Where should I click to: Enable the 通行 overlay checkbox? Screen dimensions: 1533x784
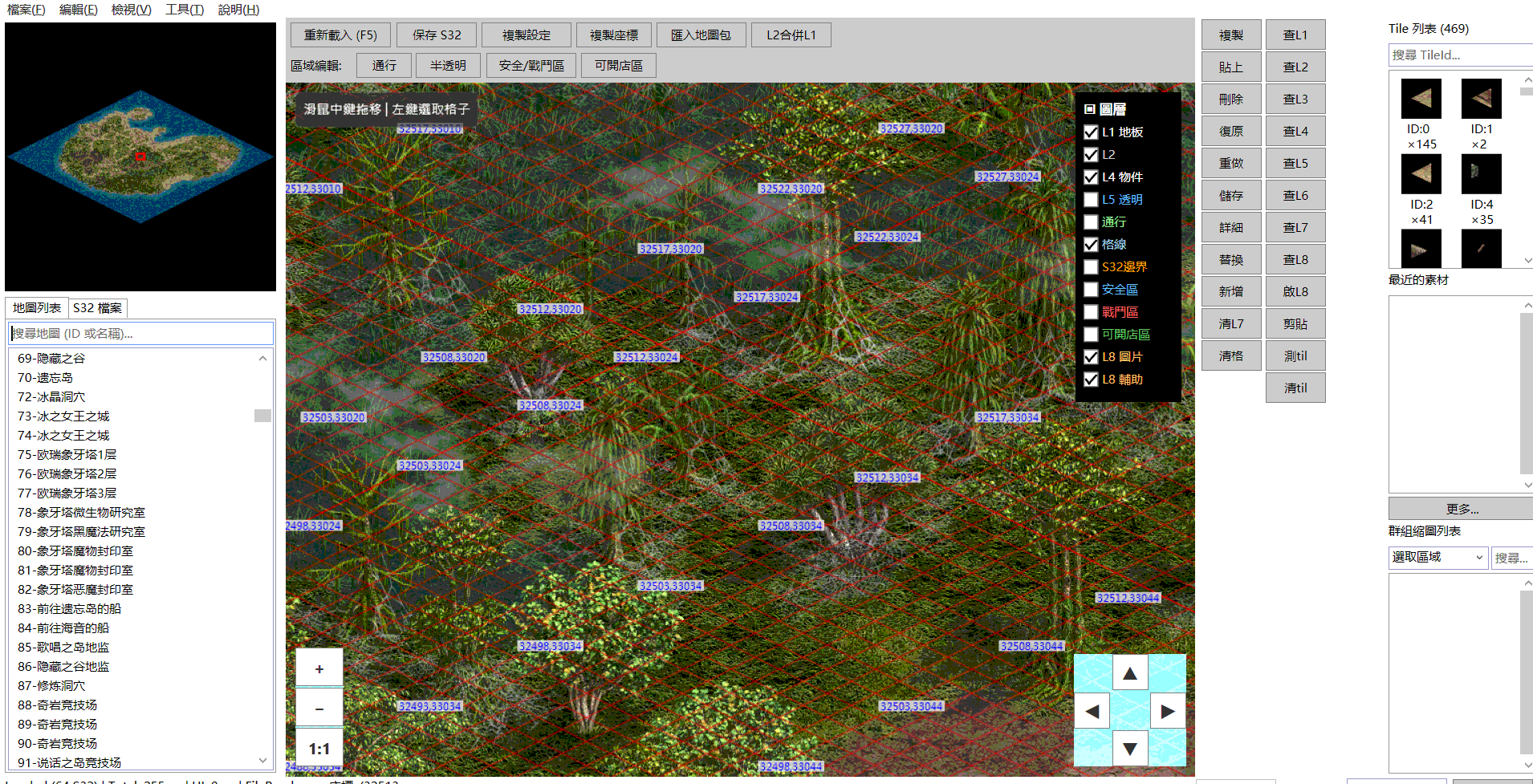(1091, 222)
